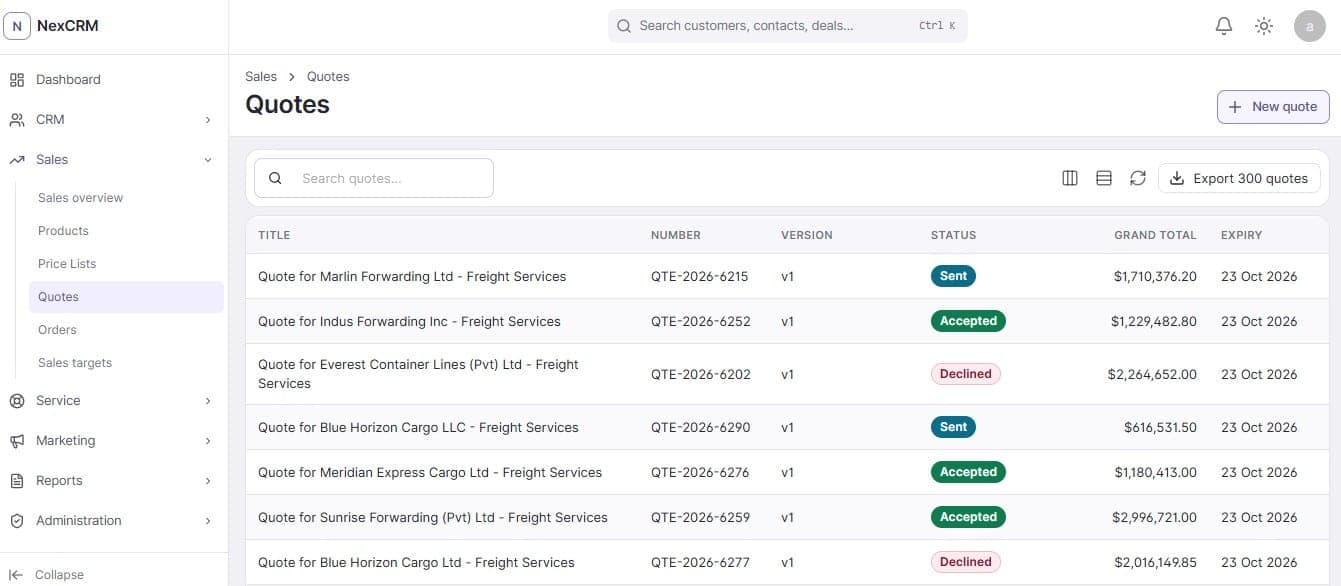Expand the Reports menu chevron

(208, 481)
